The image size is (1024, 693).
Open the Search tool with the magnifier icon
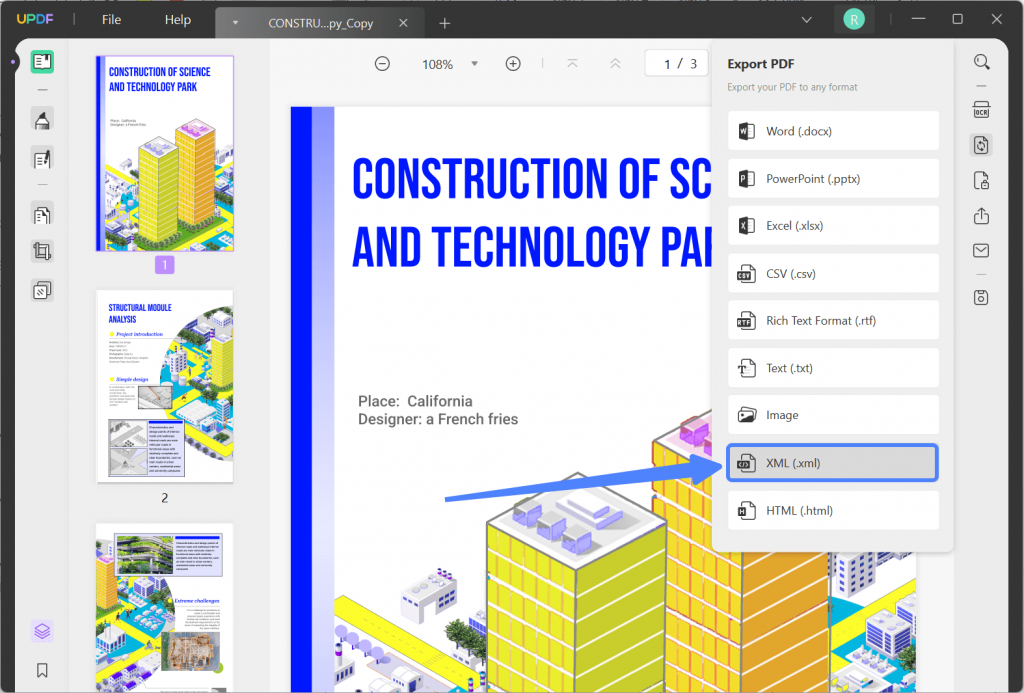point(981,61)
